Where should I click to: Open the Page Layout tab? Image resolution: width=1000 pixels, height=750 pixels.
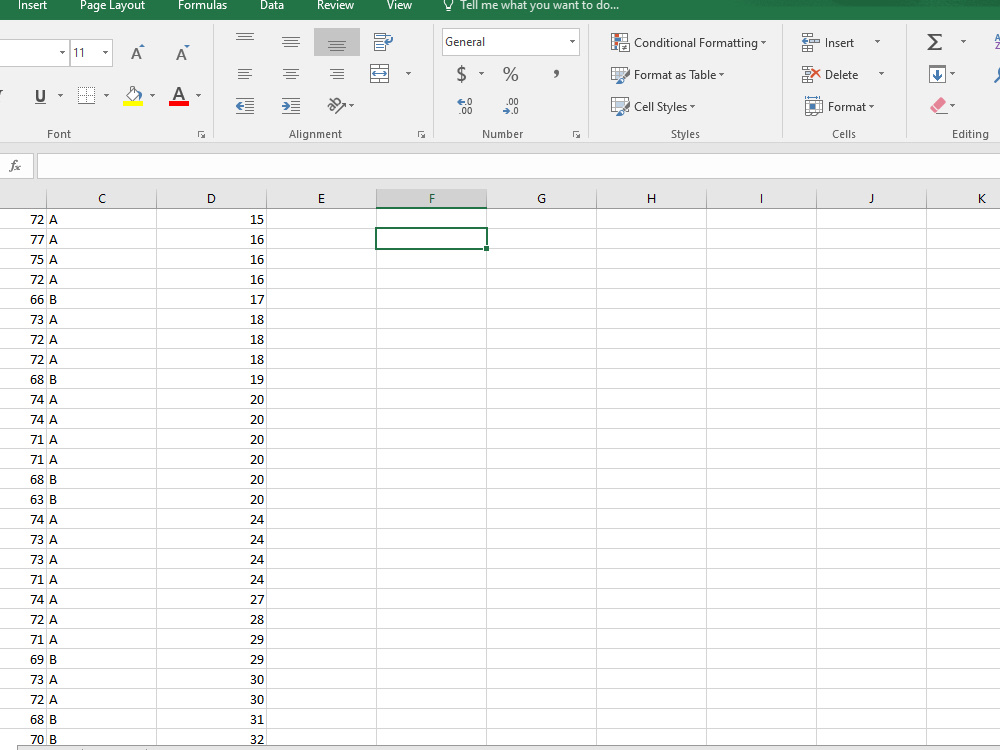tap(112, 6)
